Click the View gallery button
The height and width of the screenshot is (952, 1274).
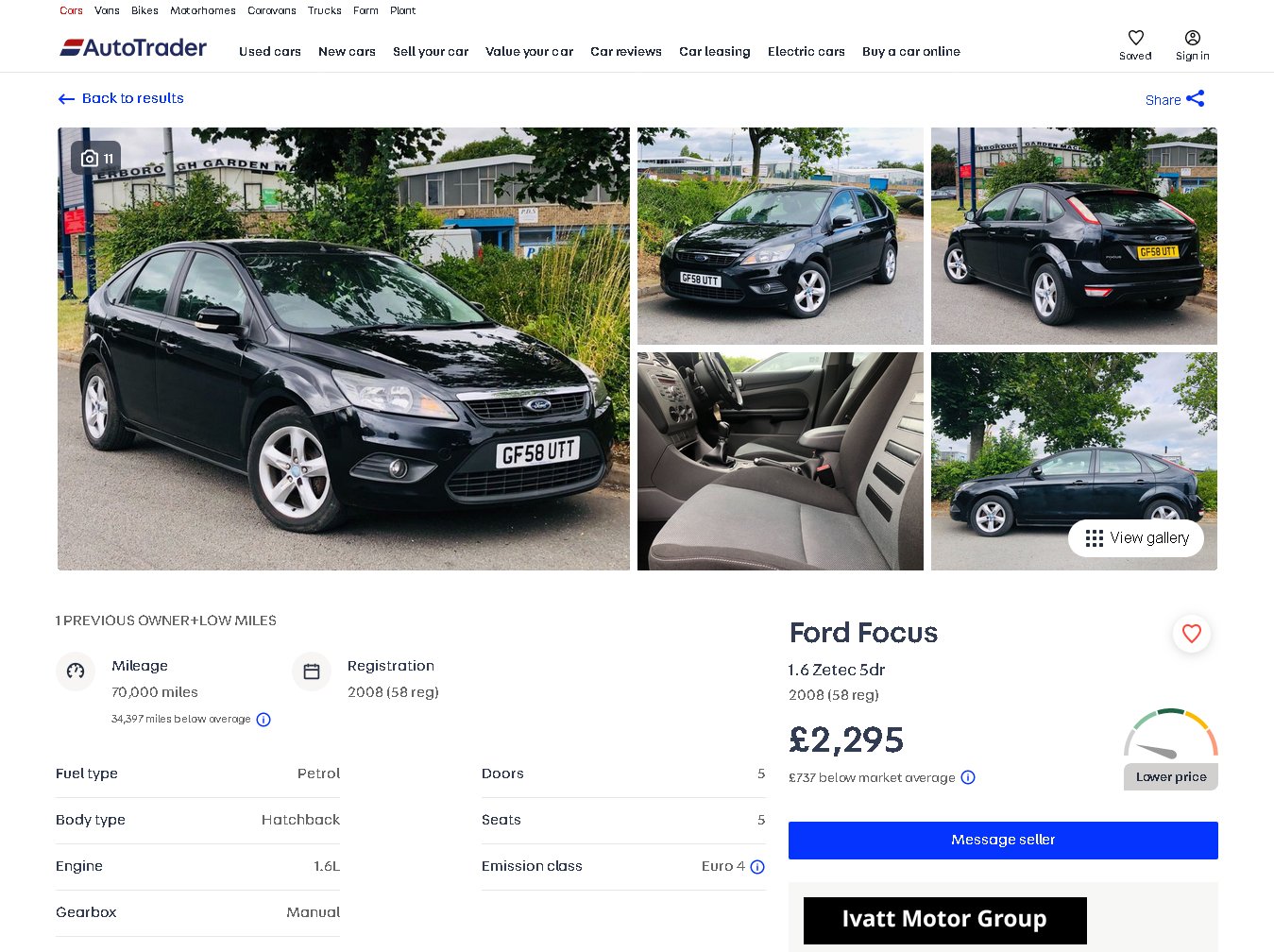click(1135, 538)
